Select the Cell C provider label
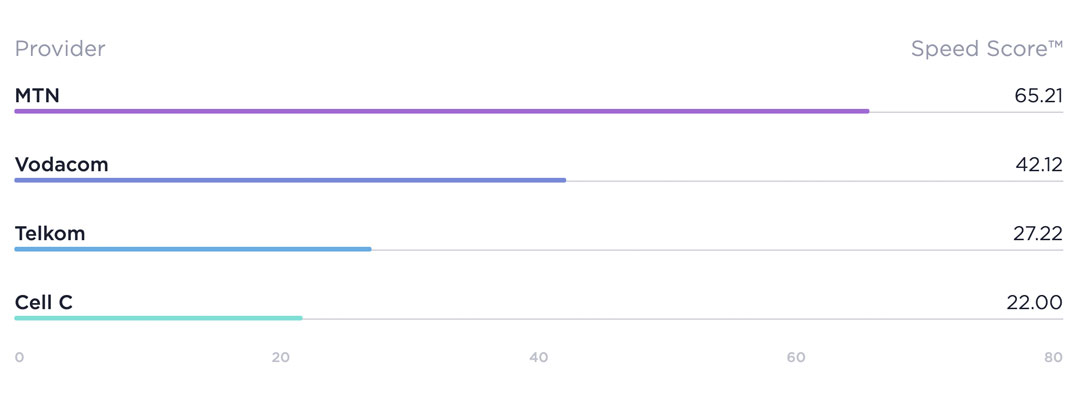Image resolution: width=1078 pixels, height=410 pixels. pos(44,302)
